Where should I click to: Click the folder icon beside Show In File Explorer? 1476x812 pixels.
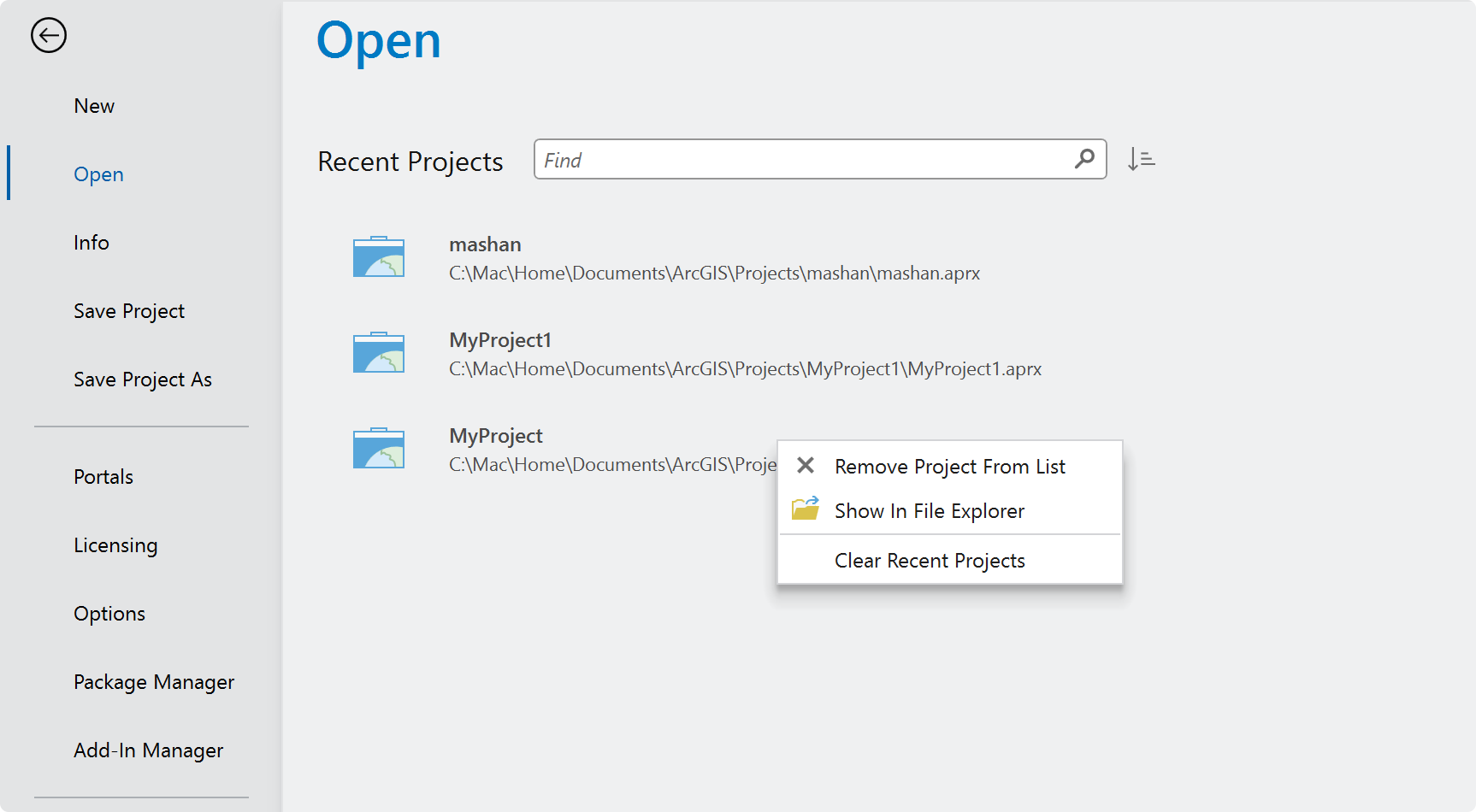click(x=806, y=509)
